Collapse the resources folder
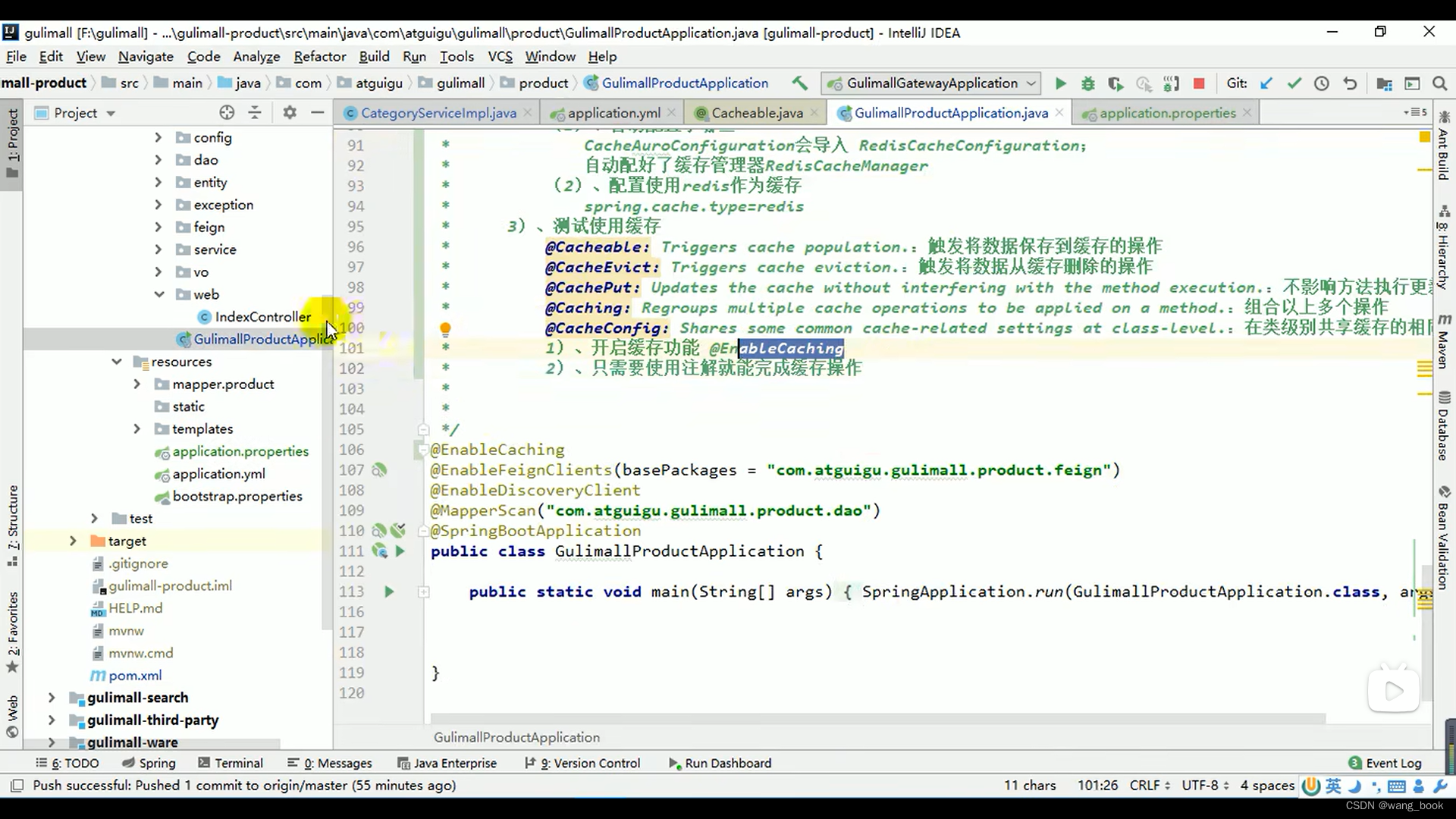Image resolution: width=1456 pixels, height=819 pixels. click(x=116, y=362)
